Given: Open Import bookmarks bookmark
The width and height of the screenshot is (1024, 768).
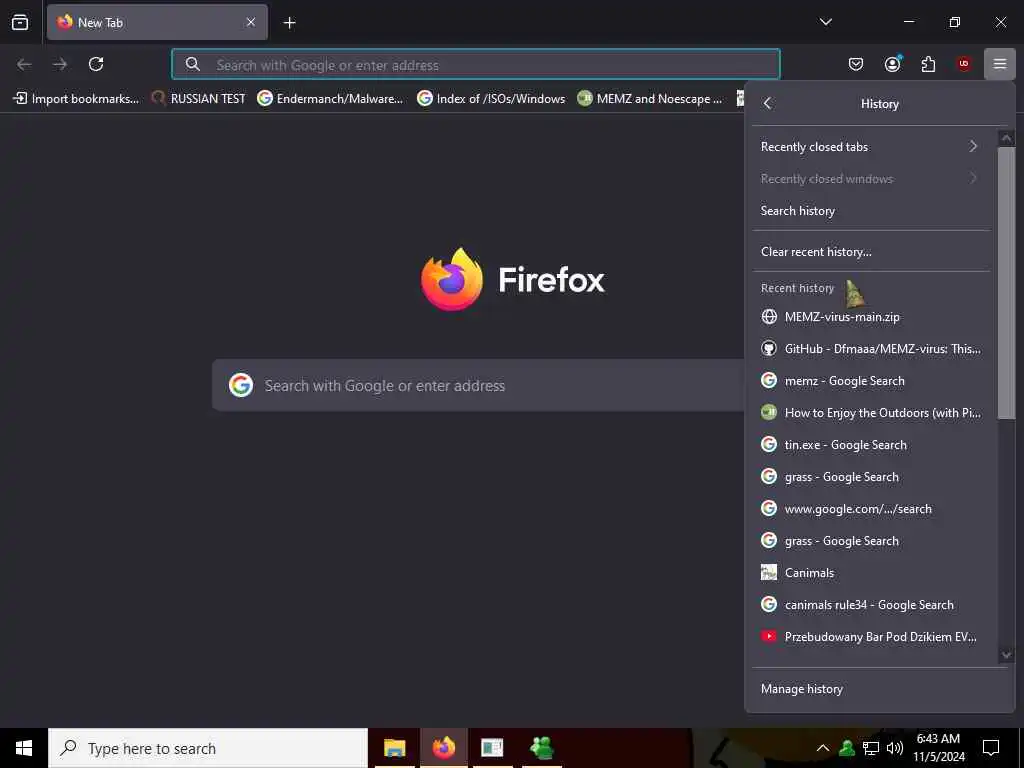Looking at the screenshot, I should coord(76,99).
